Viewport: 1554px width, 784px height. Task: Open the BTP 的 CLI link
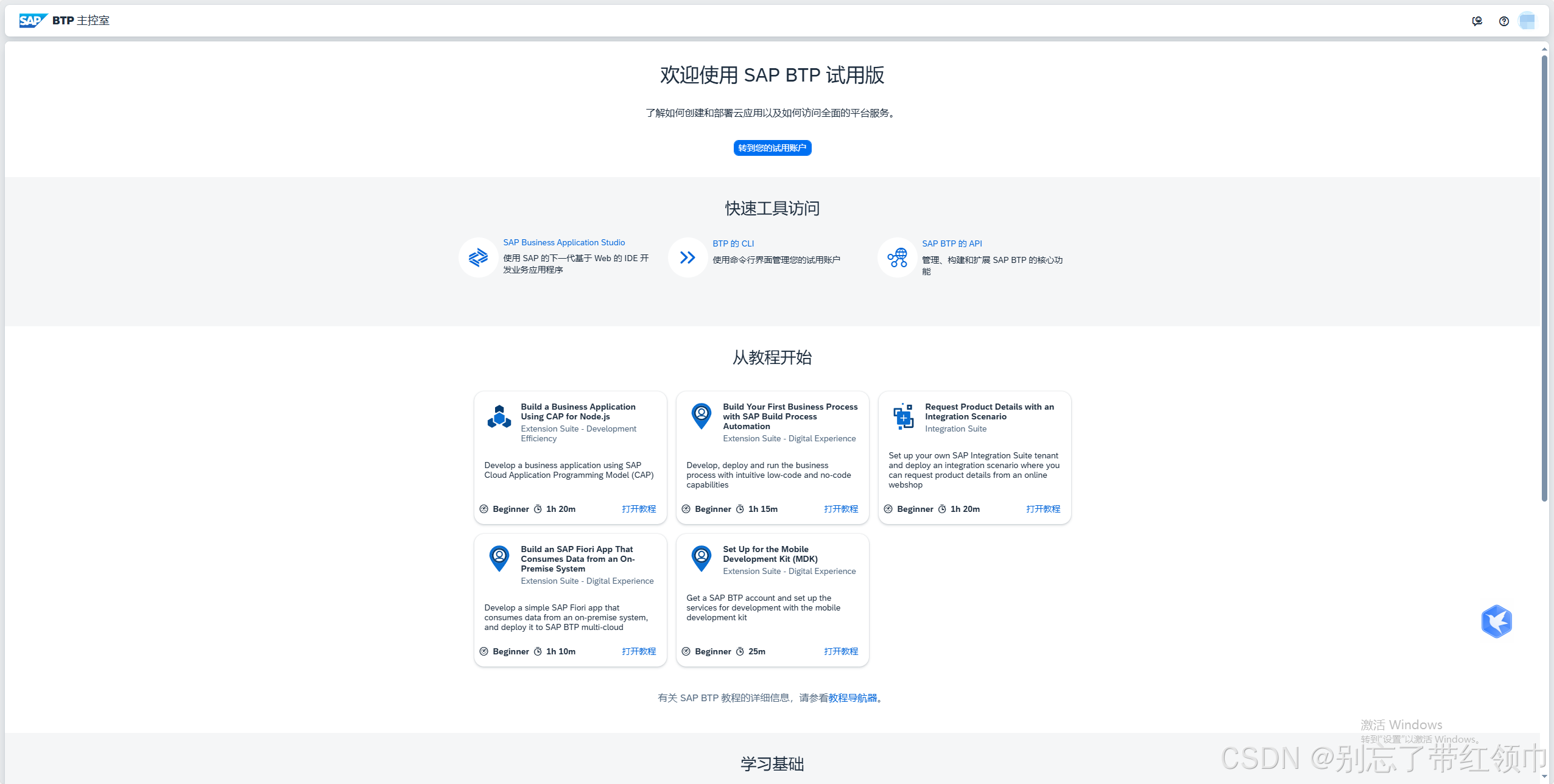[x=733, y=243]
